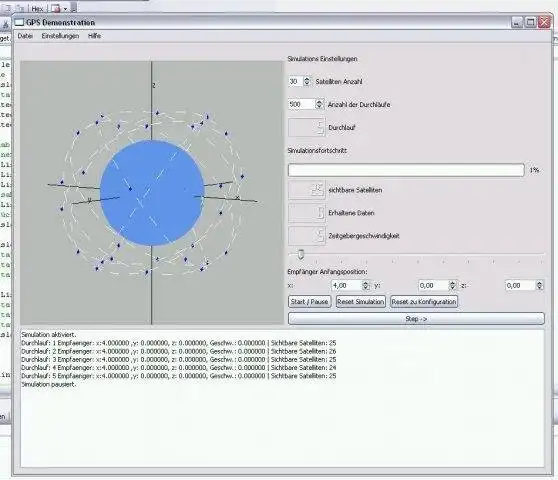Click the 1% progress label
The image size is (558, 480).
tap(534, 170)
